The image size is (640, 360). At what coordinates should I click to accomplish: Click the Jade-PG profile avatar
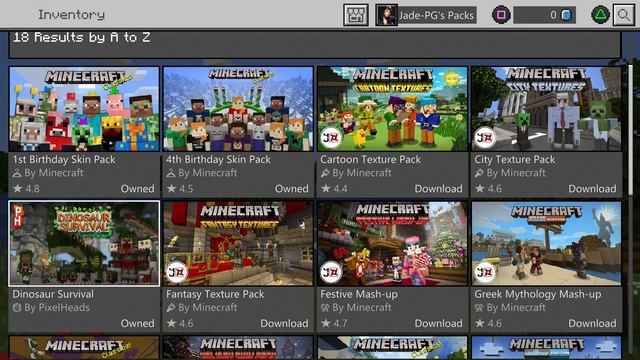[x=386, y=15]
